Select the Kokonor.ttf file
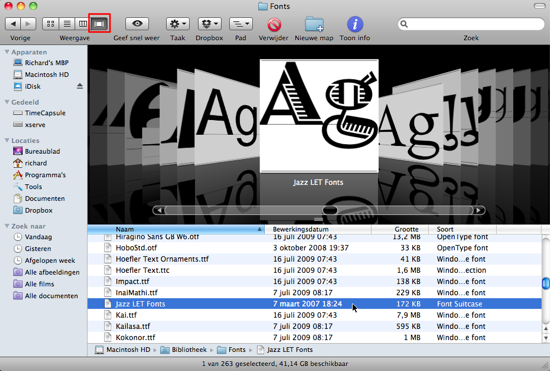 [x=315, y=338]
